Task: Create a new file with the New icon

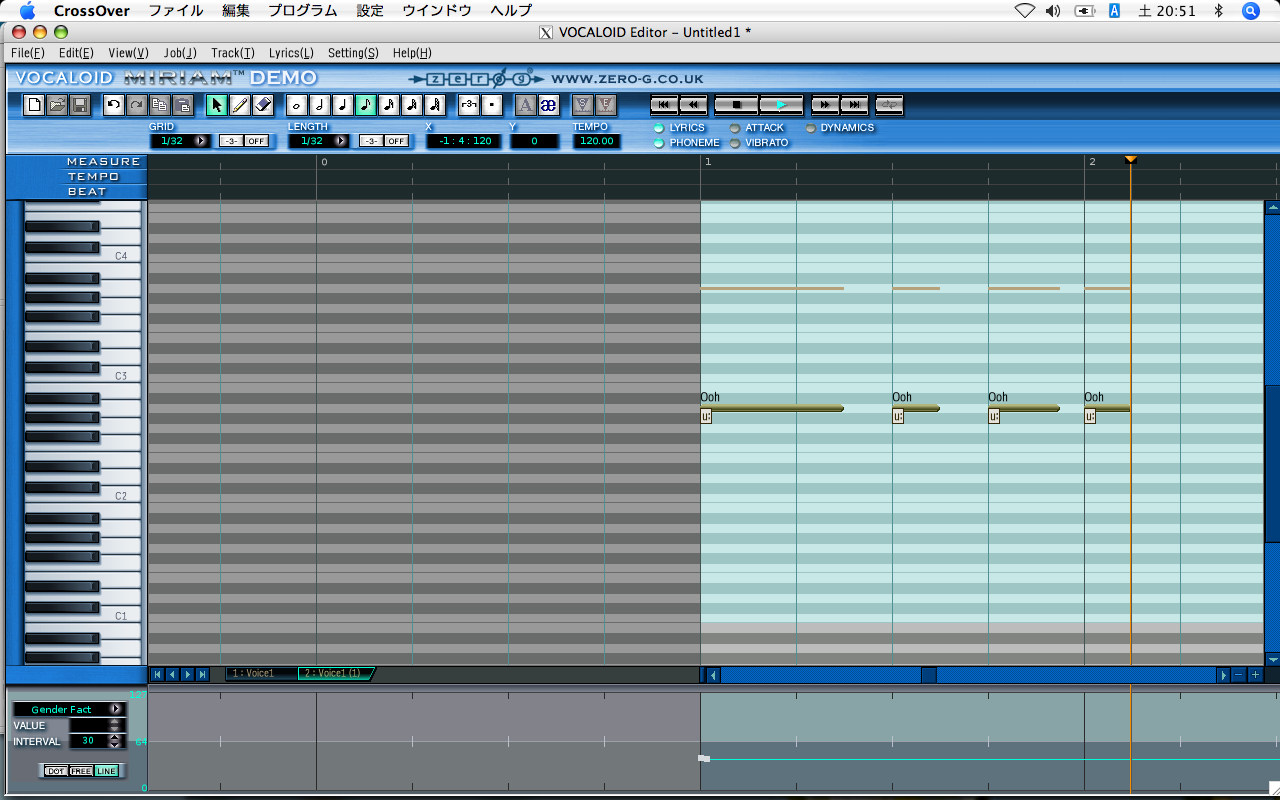Action: tap(35, 105)
